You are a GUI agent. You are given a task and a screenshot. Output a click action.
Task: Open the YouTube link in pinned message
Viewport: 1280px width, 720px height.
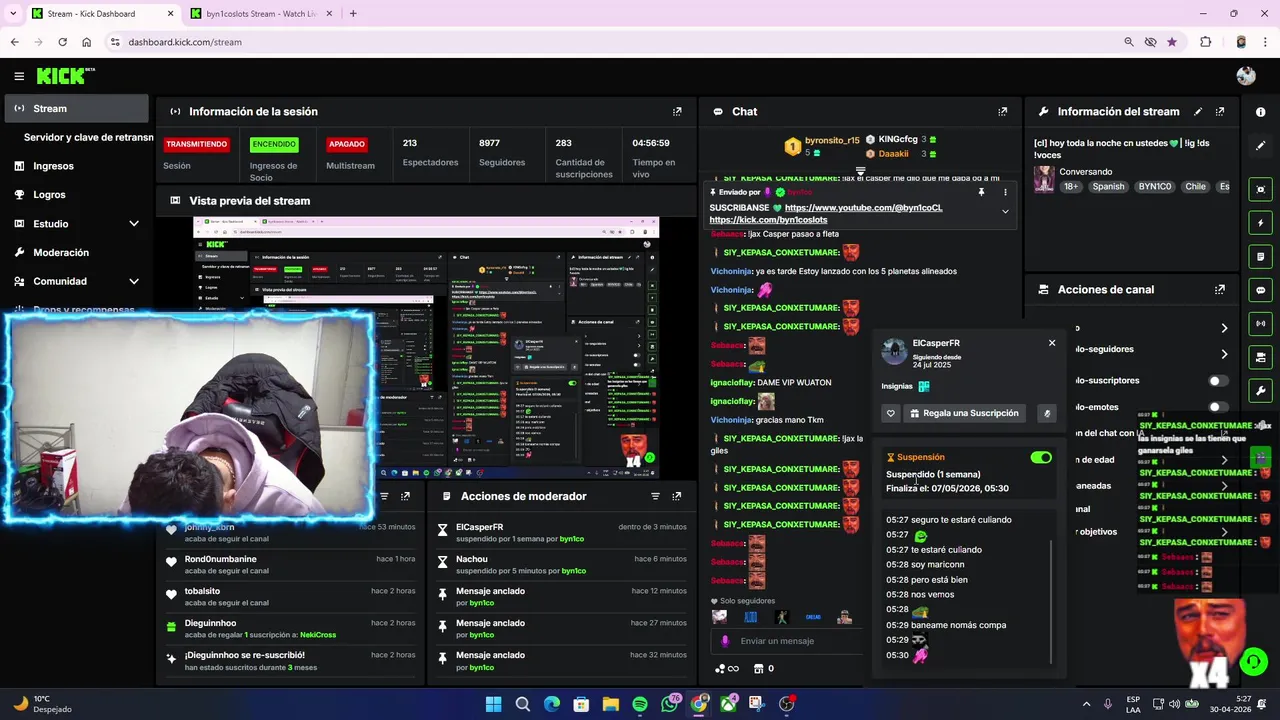point(863,208)
